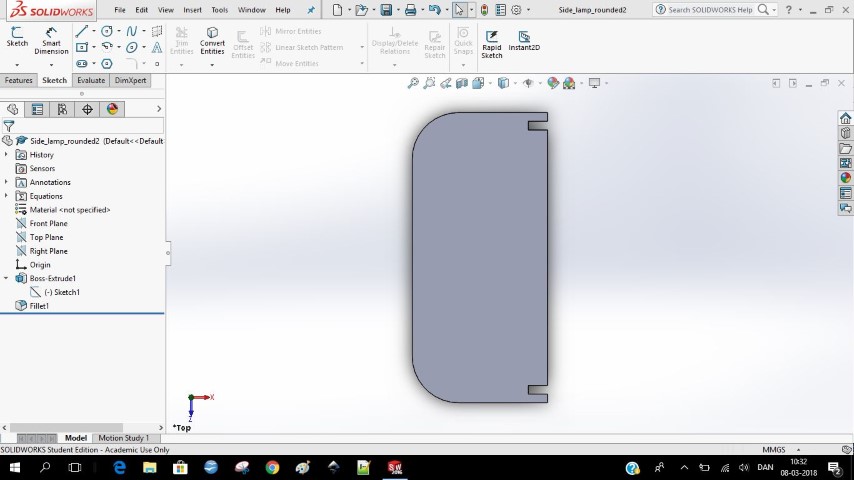Switch to the DimXpert tab
854x480 pixels.
pos(130,80)
